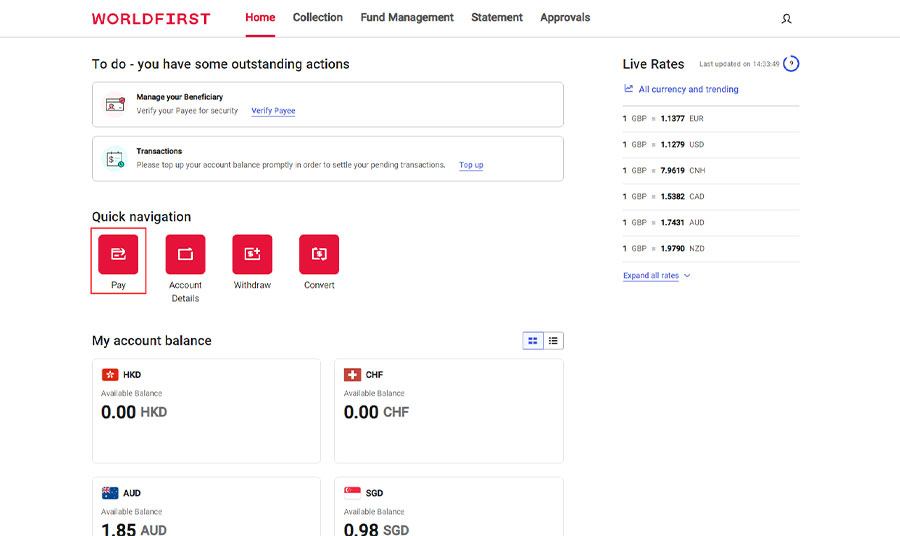Image resolution: width=900 pixels, height=536 pixels.
Task: Open the Statement tab
Action: (x=497, y=18)
